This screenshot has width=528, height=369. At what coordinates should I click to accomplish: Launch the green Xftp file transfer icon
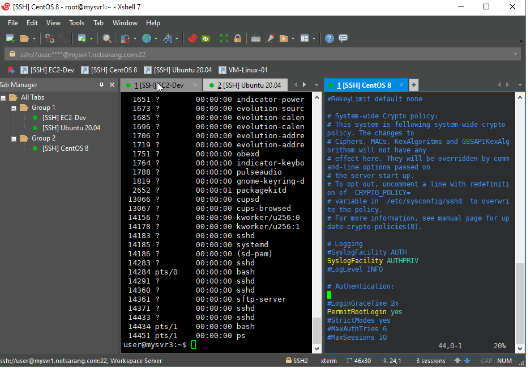pos(206,38)
